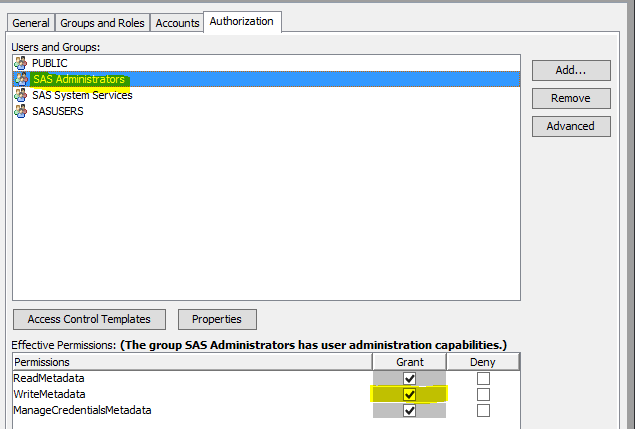Check the ReadMetadata Deny checkbox

click(483, 378)
